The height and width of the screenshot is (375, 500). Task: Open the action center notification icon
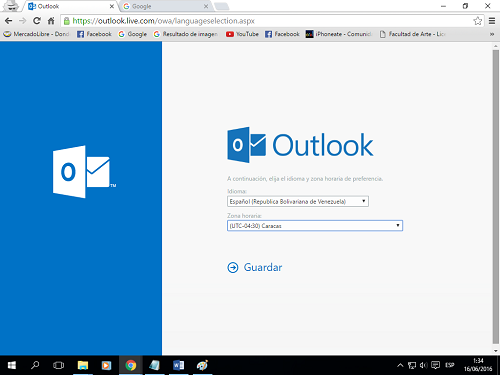click(435, 365)
